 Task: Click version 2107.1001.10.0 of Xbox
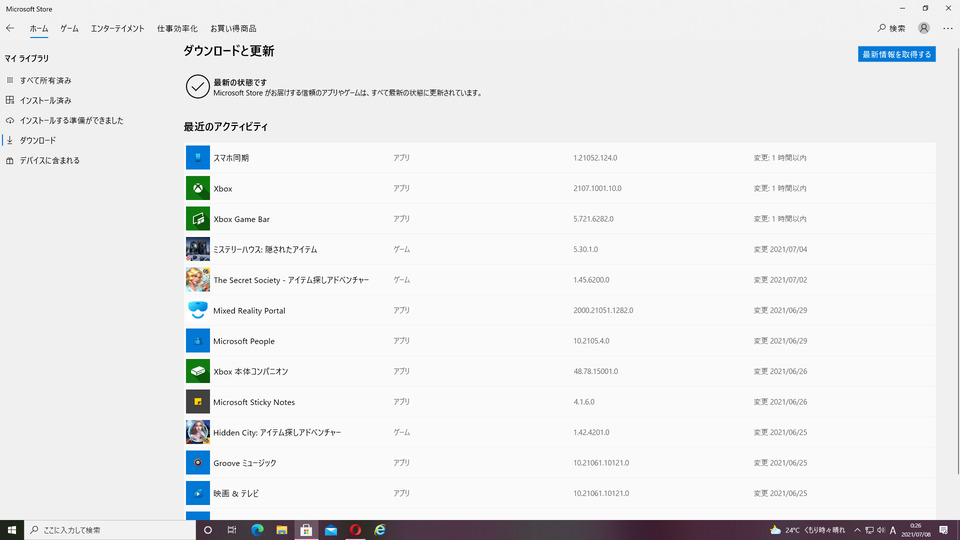click(x=598, y=188)
